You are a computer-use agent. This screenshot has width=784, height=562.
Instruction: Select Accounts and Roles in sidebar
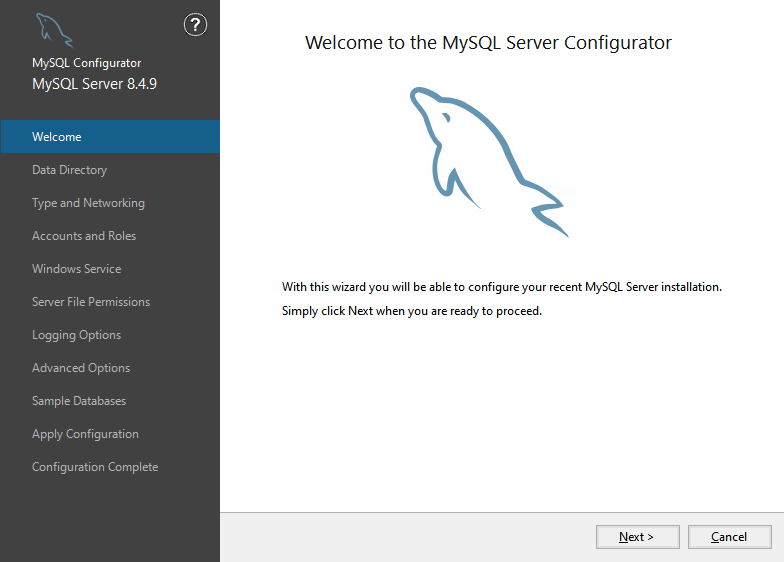[x=84, y=236]
